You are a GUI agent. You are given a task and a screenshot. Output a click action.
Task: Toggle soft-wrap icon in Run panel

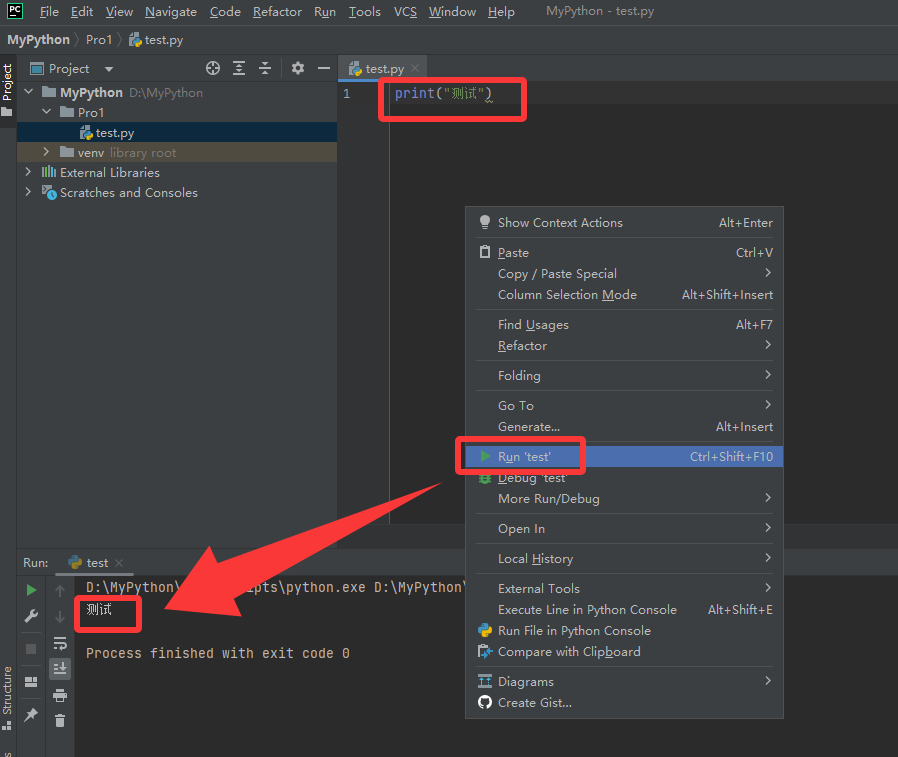pos(60,643)
